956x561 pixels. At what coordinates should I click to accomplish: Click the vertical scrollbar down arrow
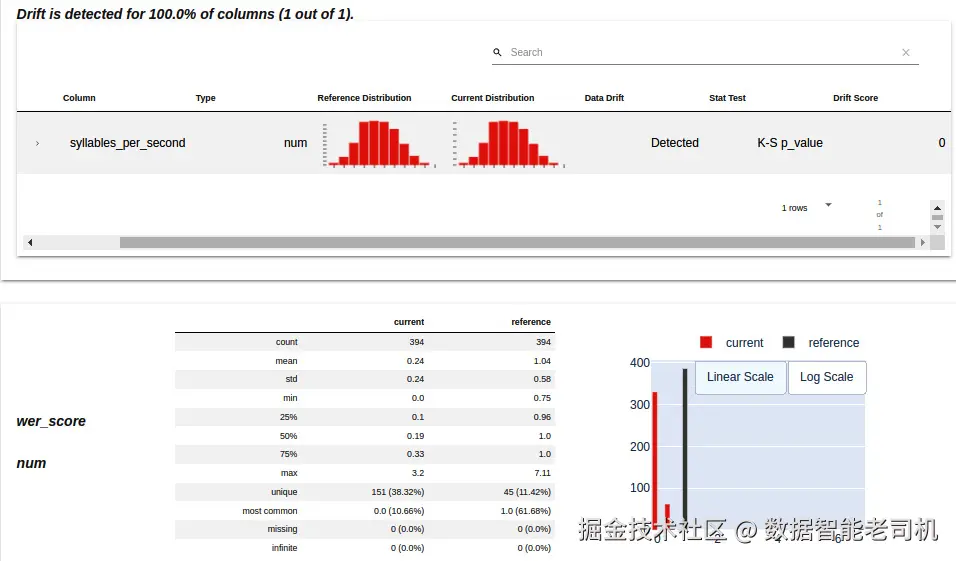click(938, 227)
